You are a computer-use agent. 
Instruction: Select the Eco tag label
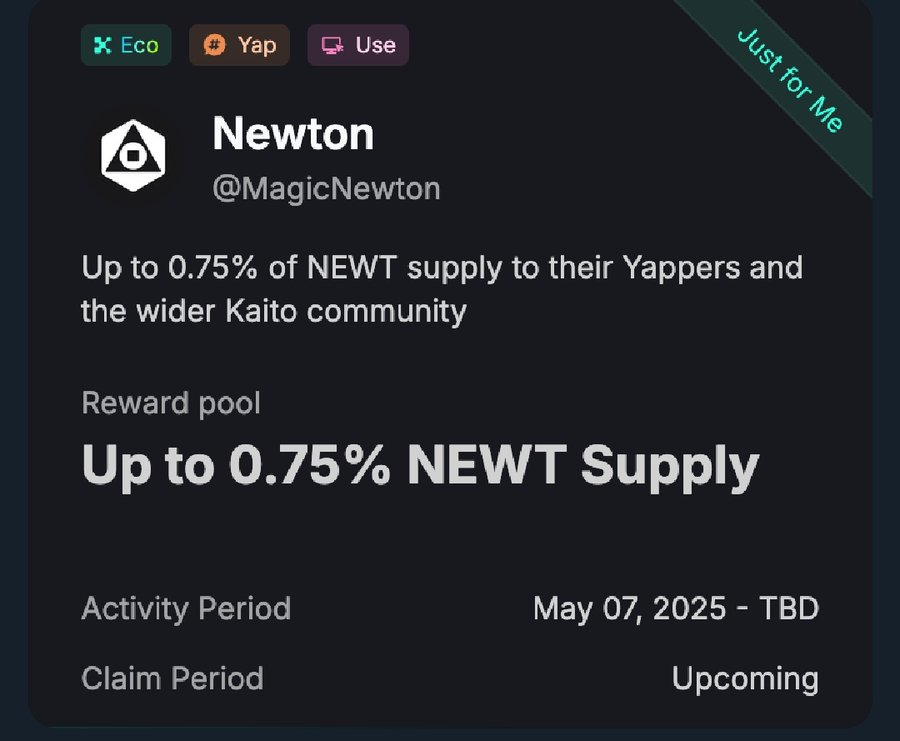click(139, 45)
